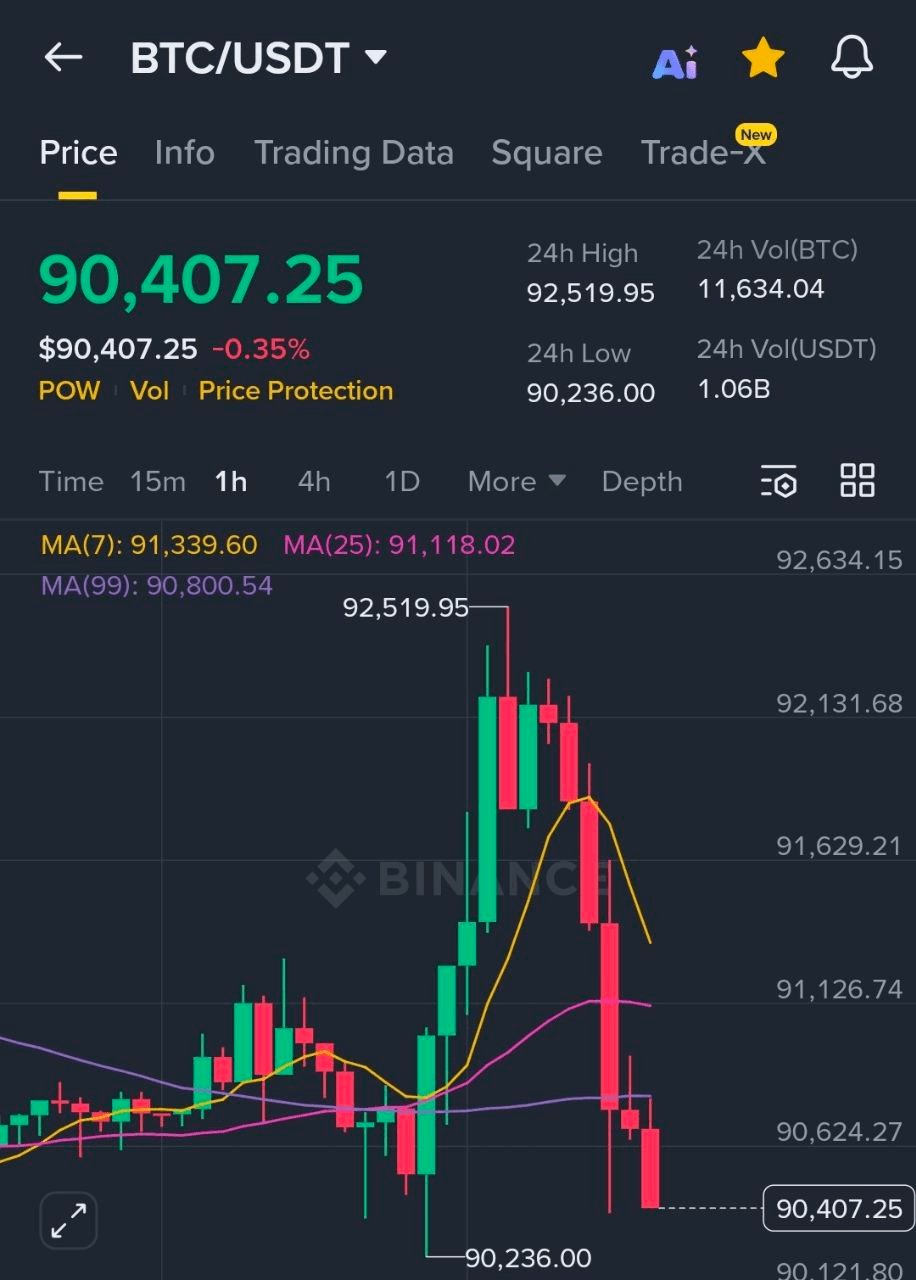Toggle BTC/USDT as a favorite
Screen dimensions: 916x1280
click(763, 57)
